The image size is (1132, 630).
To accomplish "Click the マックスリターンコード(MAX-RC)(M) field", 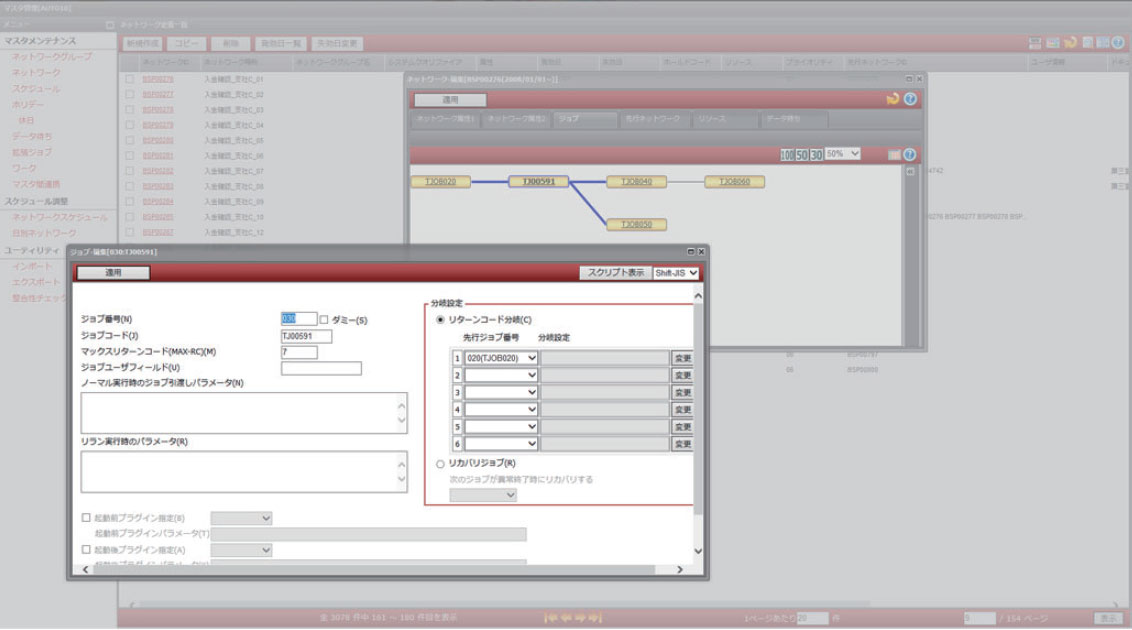I will [299, 352].
